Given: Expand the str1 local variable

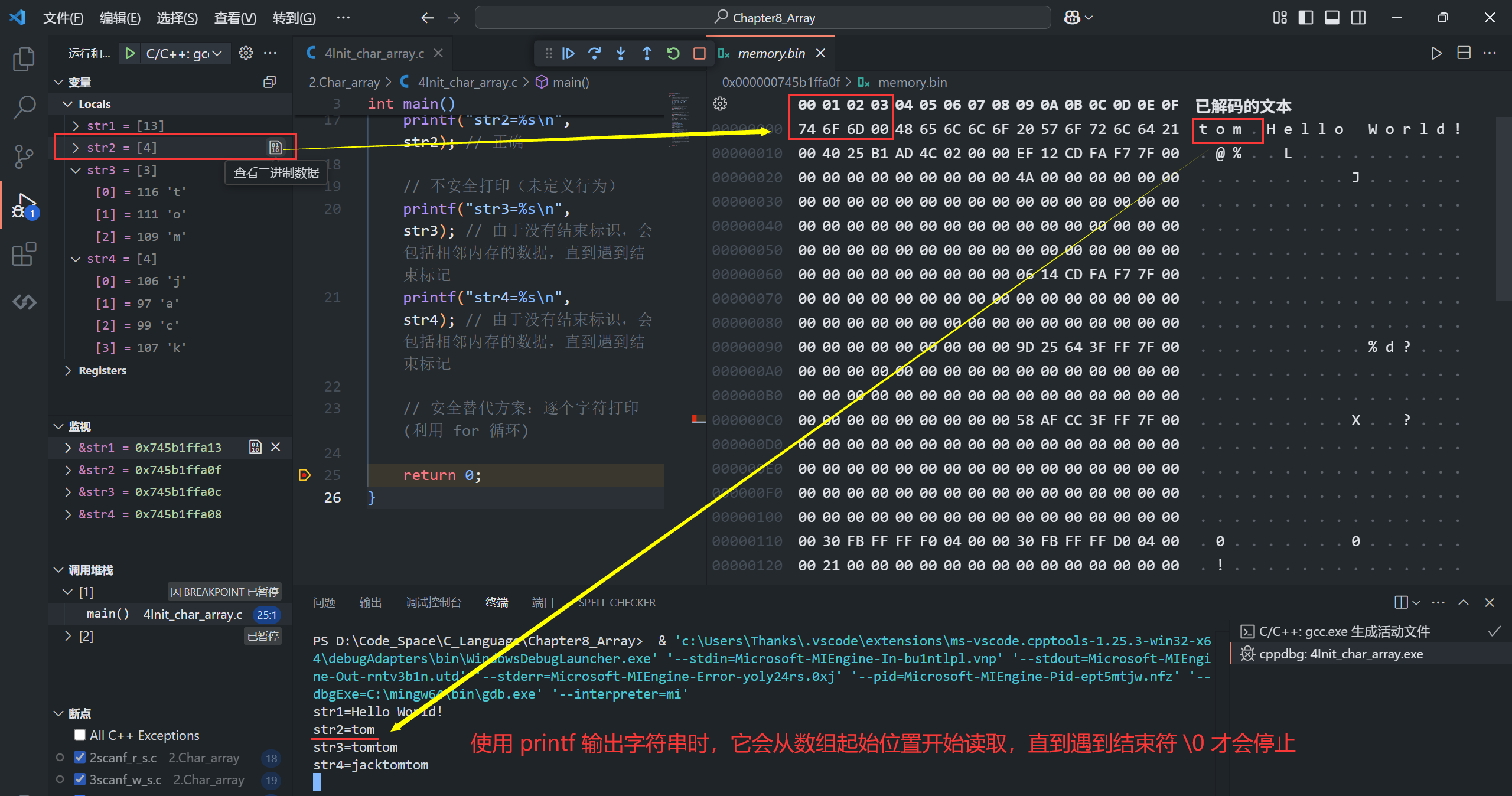Looking at the screenshot, I should tap(76, 126).
